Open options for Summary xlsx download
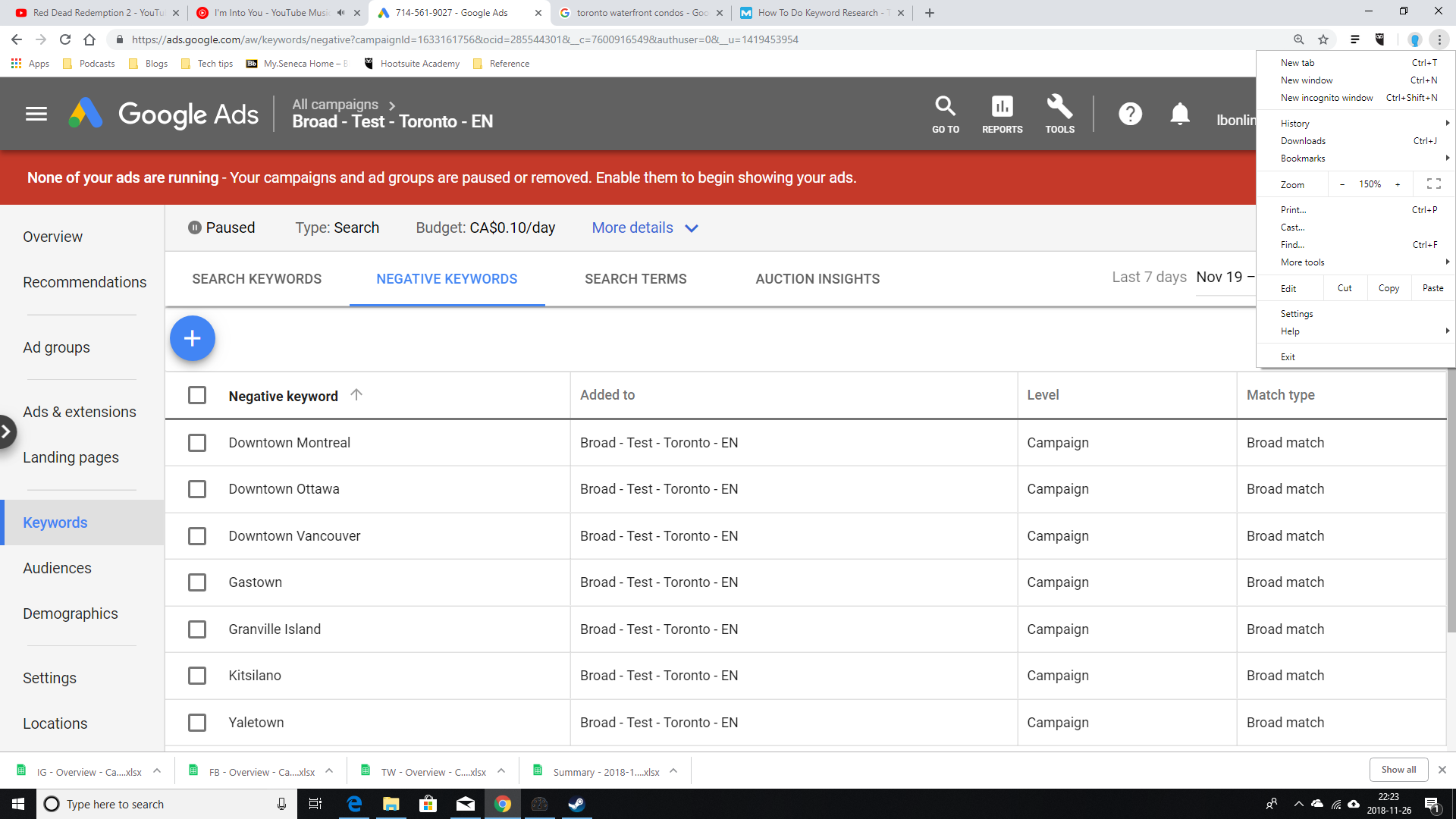The width and height of the screenshot is (1456, 819). (x=673, y=771)
